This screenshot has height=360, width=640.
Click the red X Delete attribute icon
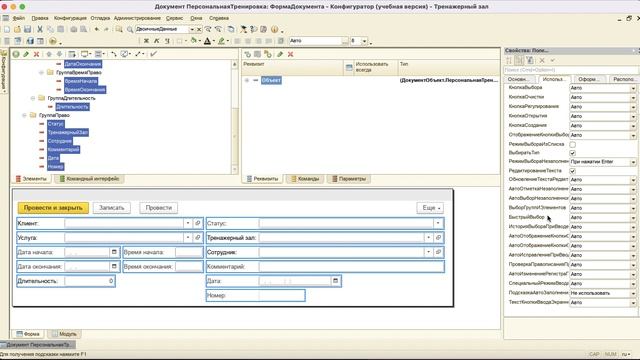(291, 54)
